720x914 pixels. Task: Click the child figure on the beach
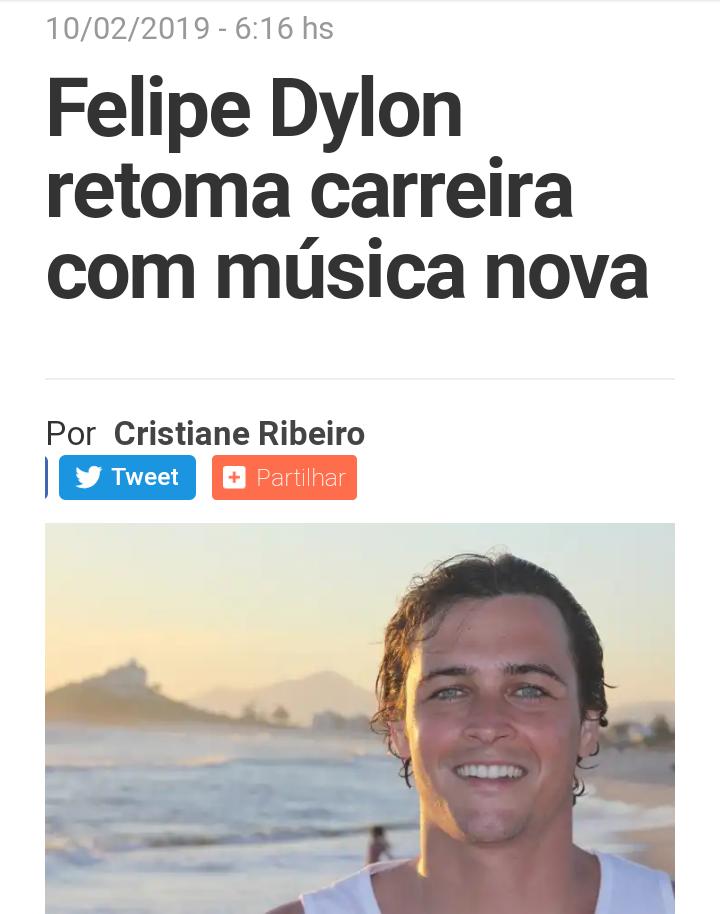point(379,845)
